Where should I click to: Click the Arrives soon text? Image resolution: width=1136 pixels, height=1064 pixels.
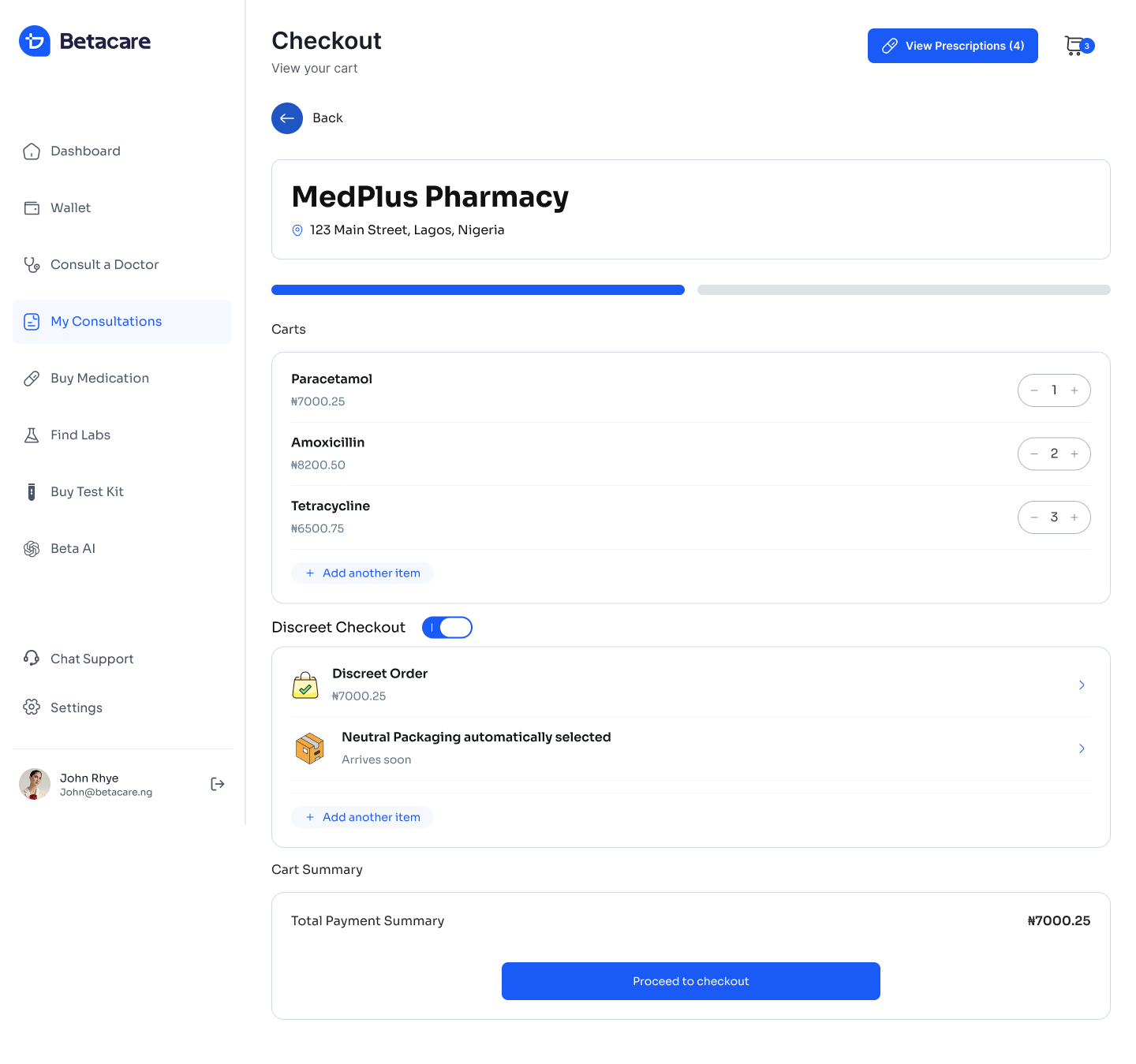(376, 760)
